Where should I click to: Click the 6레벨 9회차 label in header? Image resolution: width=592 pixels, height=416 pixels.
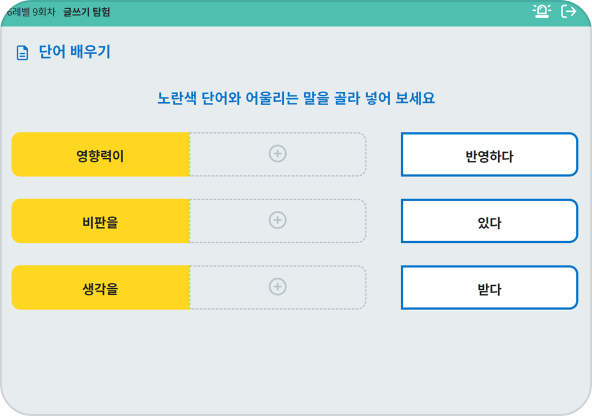click(31, 12)
